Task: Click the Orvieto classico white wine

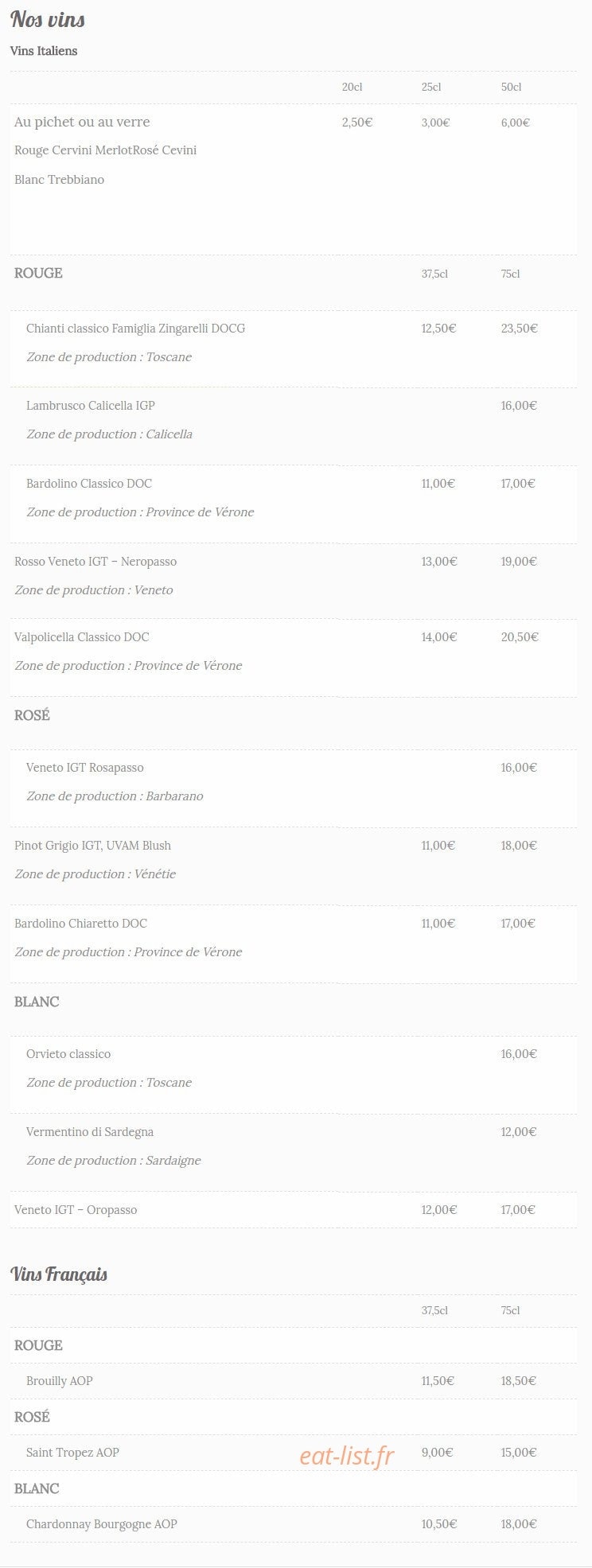Action: tap(68, 1053)
